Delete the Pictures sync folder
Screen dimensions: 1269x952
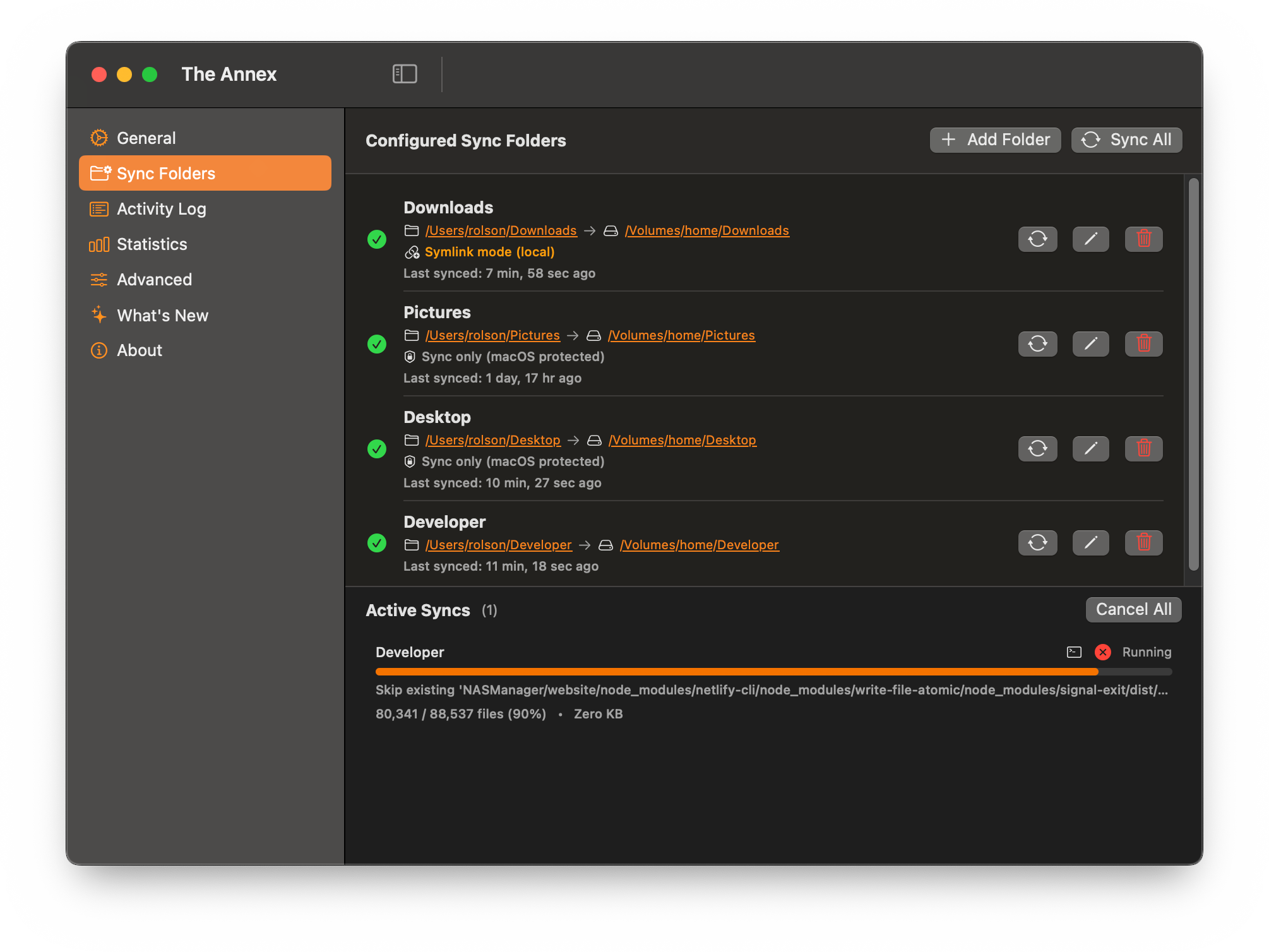(x=1143, y=344)
